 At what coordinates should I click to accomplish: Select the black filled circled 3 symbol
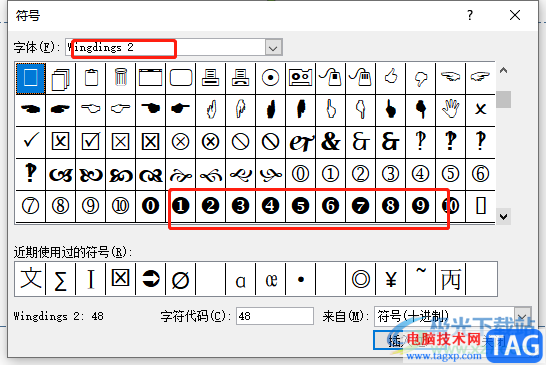click(x=240, y=206)
